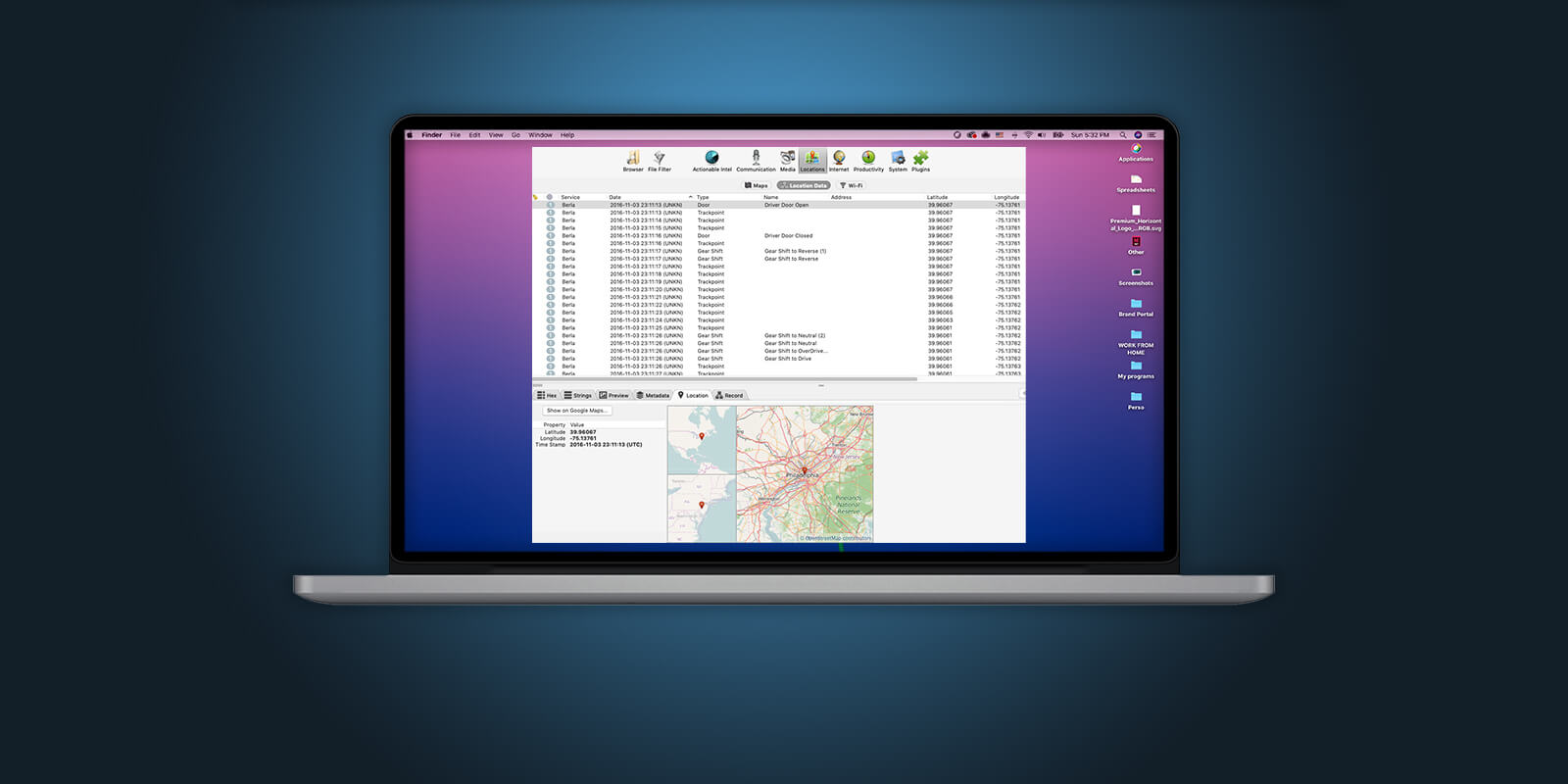Click Show on Google Maps button

coord(577,411)
